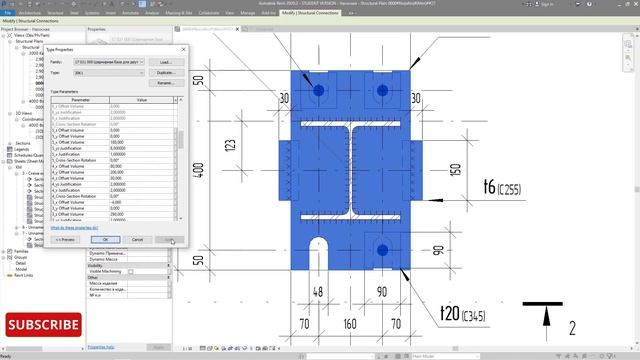
Task: Click the Sun Path icon in view control bar
Action: pos(217,349)
